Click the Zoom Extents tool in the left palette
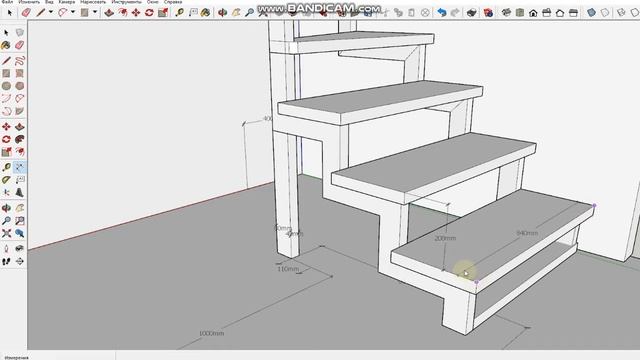 [x=6, y=233]
